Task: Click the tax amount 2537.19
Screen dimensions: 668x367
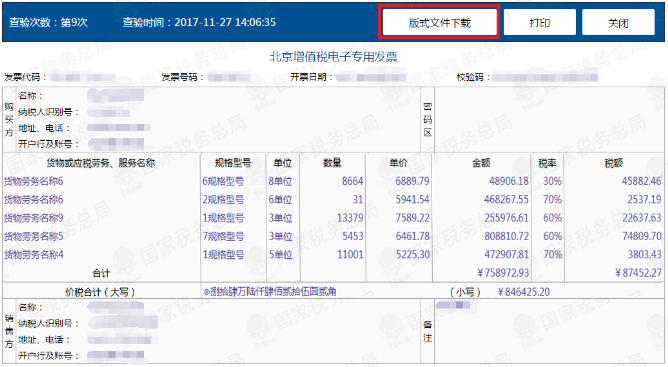Action: 644,200
